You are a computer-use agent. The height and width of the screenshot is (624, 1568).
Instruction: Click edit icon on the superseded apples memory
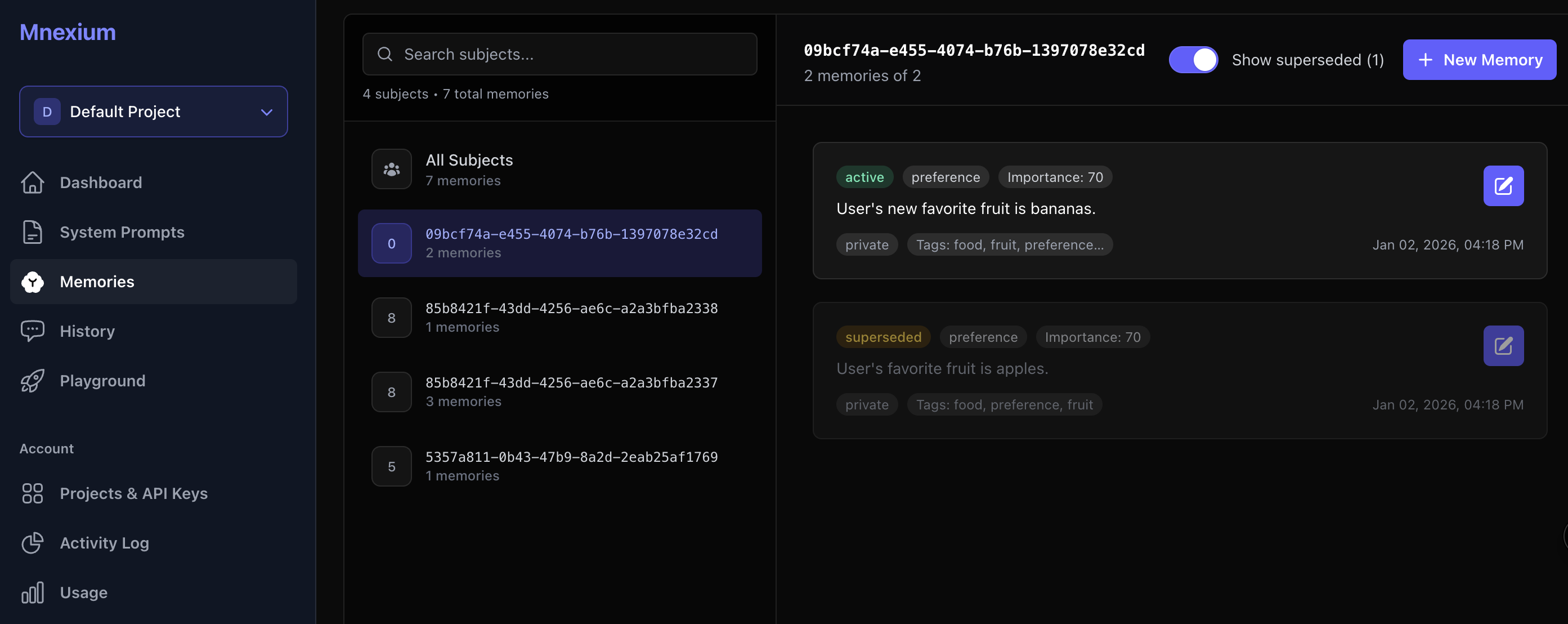1503,346
